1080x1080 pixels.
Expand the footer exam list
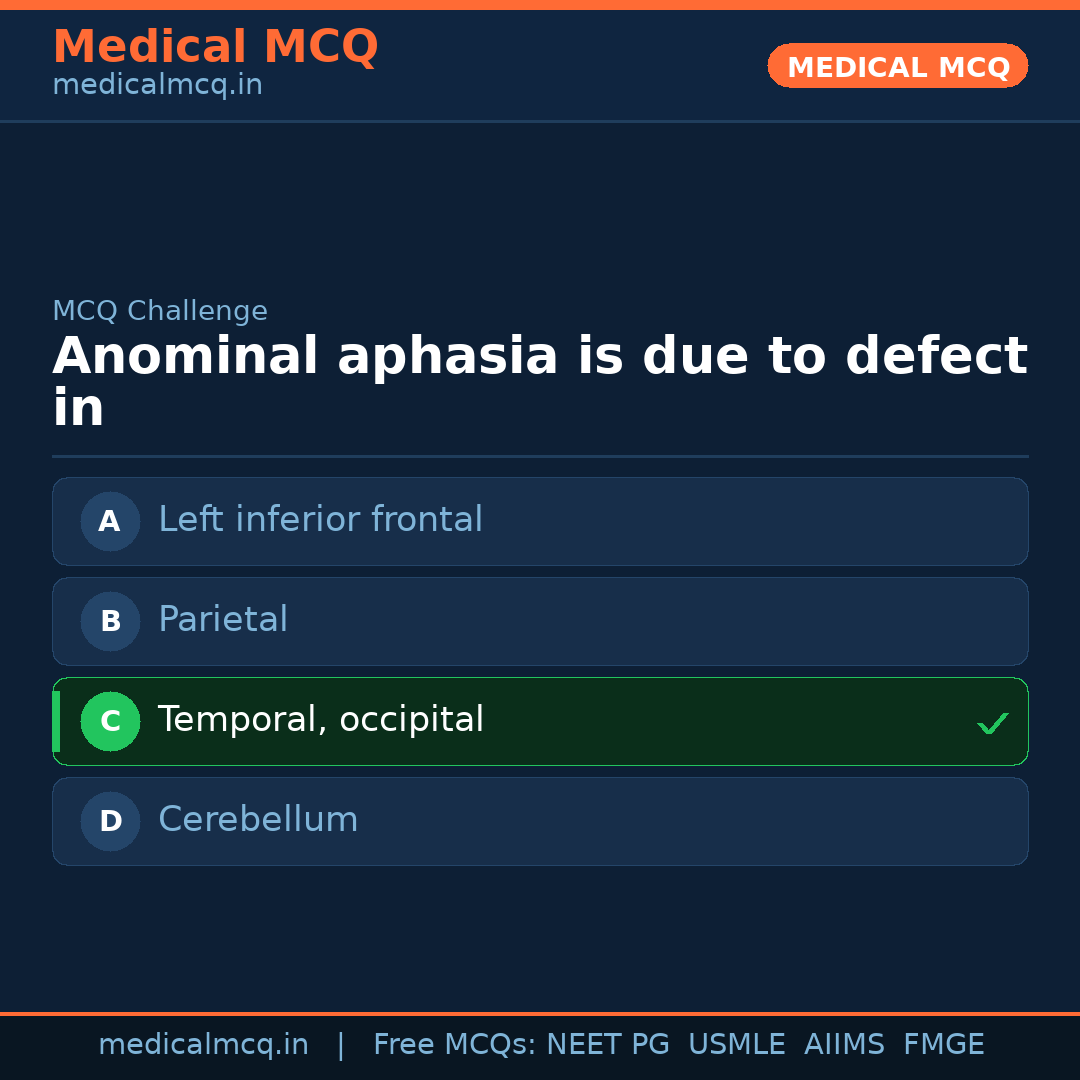click(x=678, y=1043)
